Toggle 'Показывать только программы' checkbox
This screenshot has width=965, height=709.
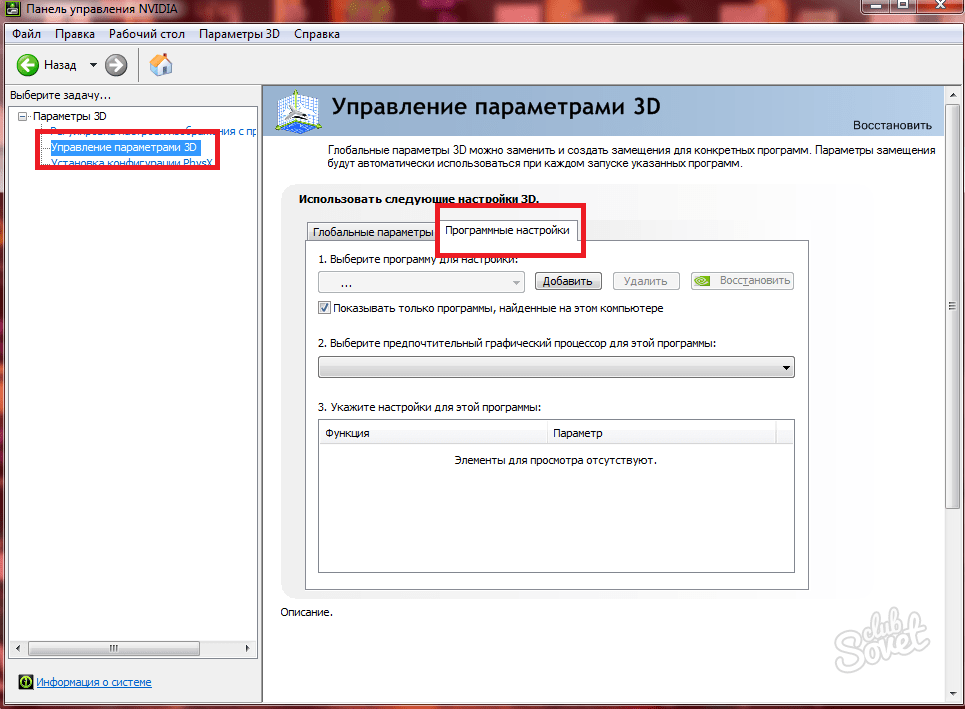click(x=324, y=308)
